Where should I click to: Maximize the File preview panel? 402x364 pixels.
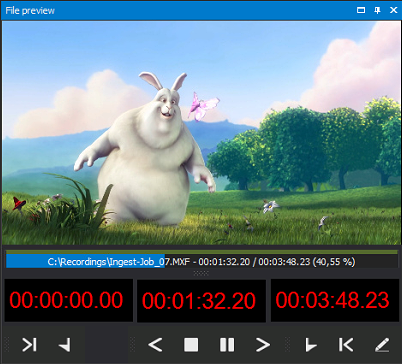(361, 10)
